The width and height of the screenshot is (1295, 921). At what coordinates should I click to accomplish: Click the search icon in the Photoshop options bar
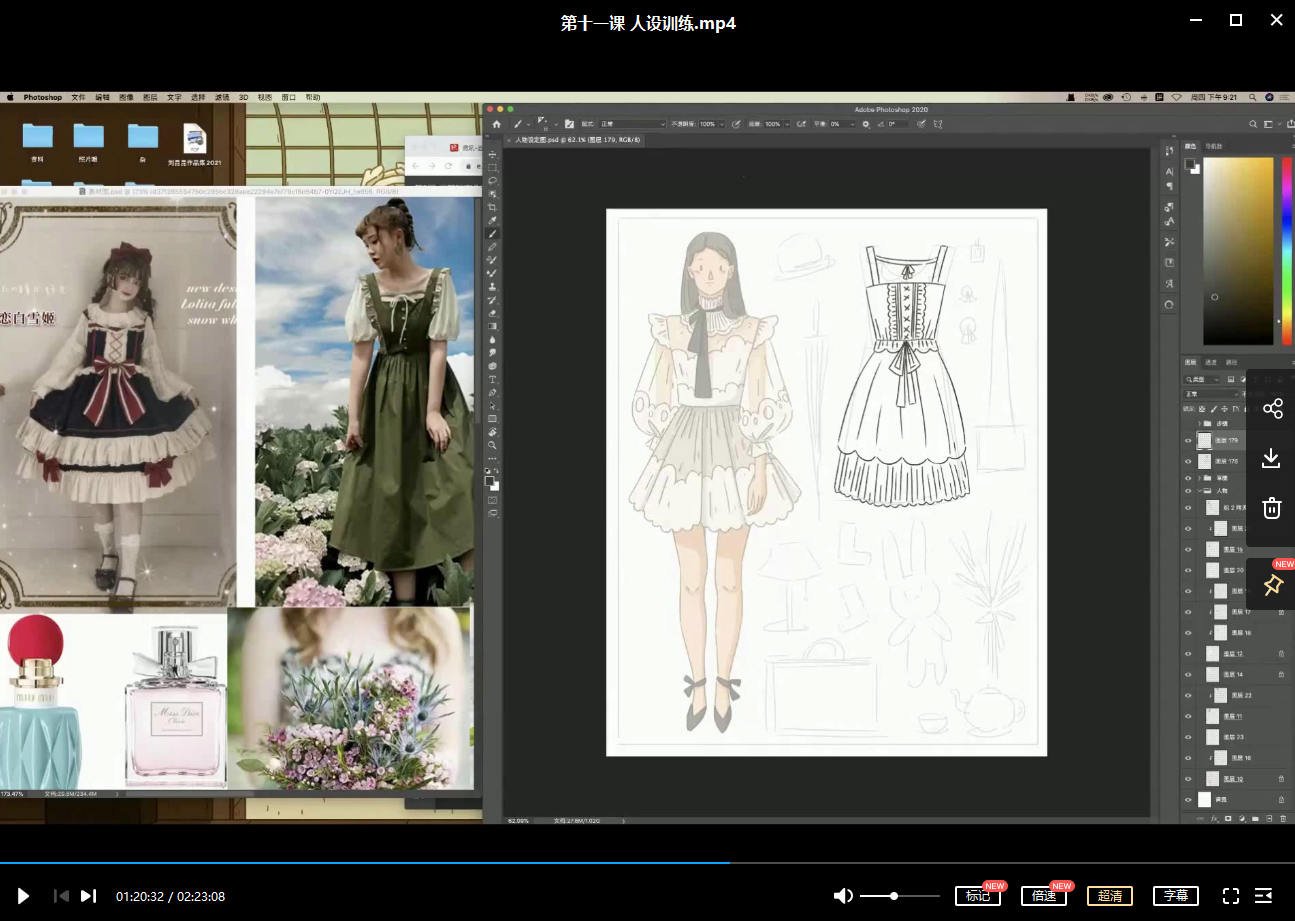[1251, 124]
